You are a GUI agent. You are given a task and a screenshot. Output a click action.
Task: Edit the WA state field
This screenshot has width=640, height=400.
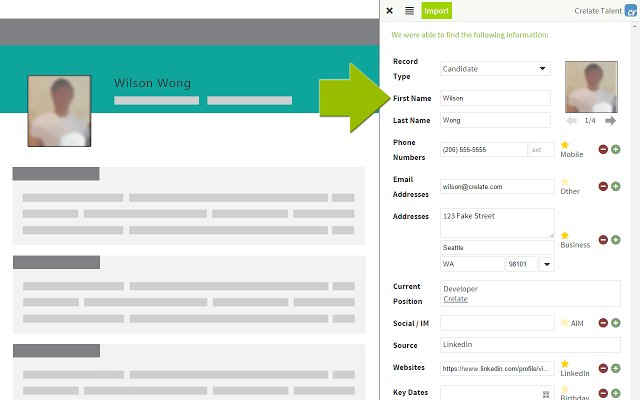tap(472, 264)
